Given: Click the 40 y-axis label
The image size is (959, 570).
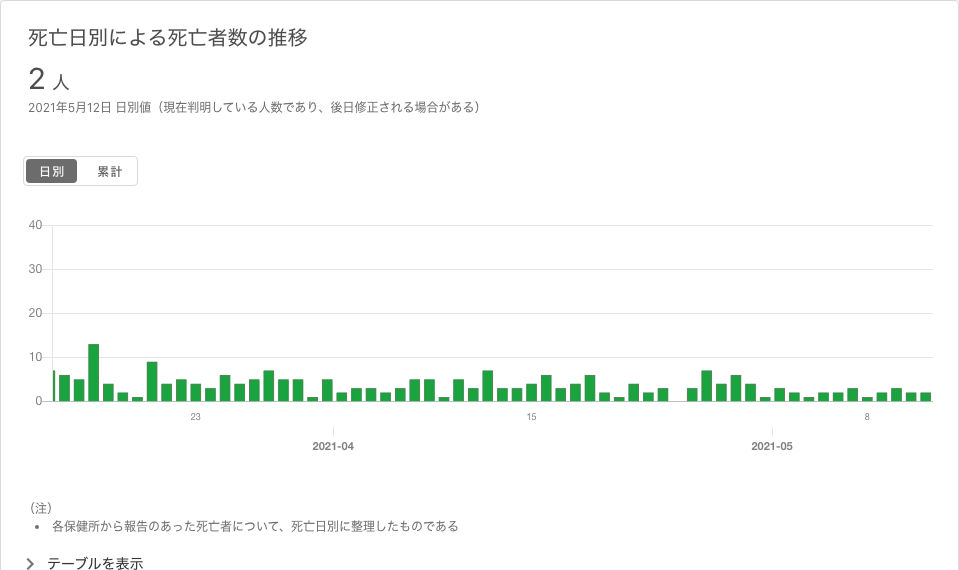Looking at the screenshot, I should pyautogui.click(x=35, y=225).
